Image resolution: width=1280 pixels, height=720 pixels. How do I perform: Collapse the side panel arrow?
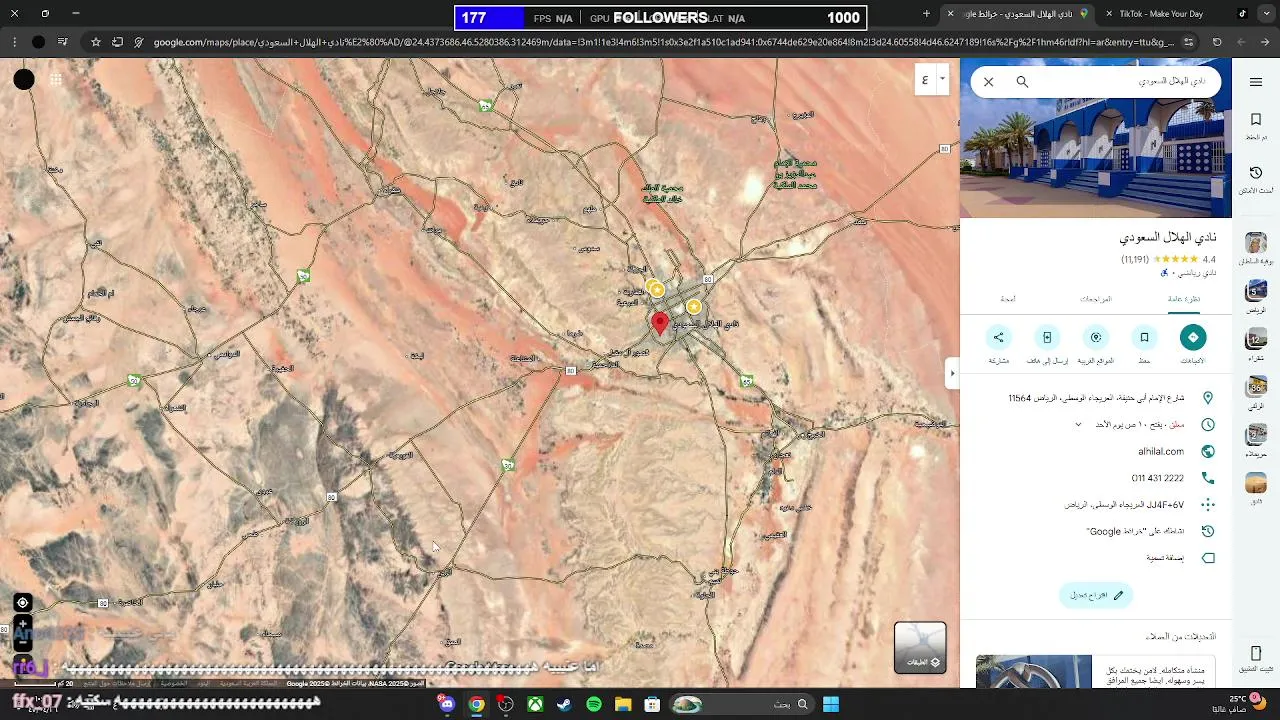point(952,373)
